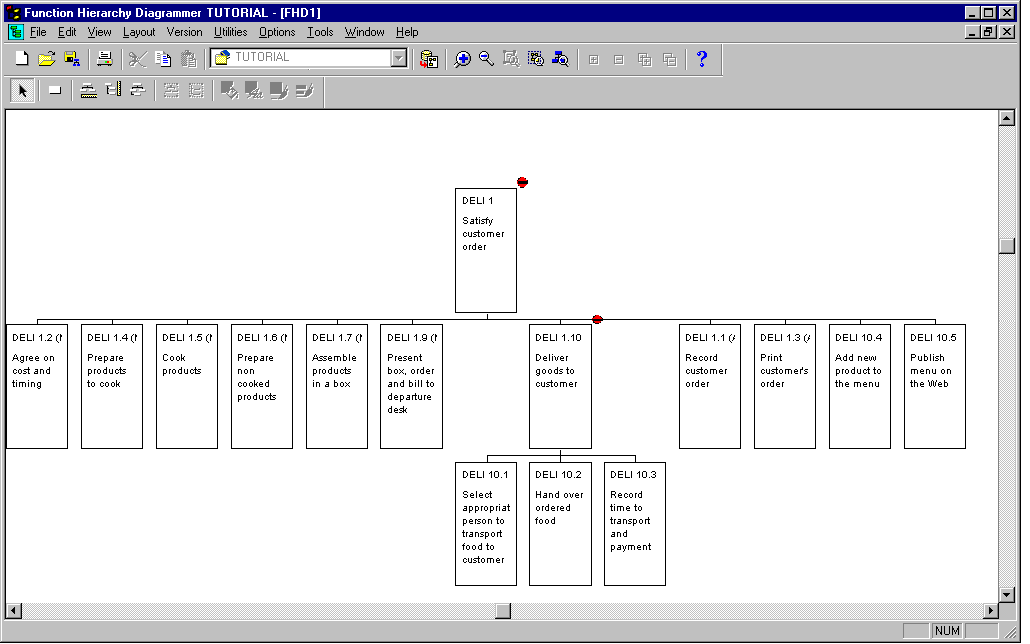Collapse DELI 1.10 via red marker

pos(597,320)
